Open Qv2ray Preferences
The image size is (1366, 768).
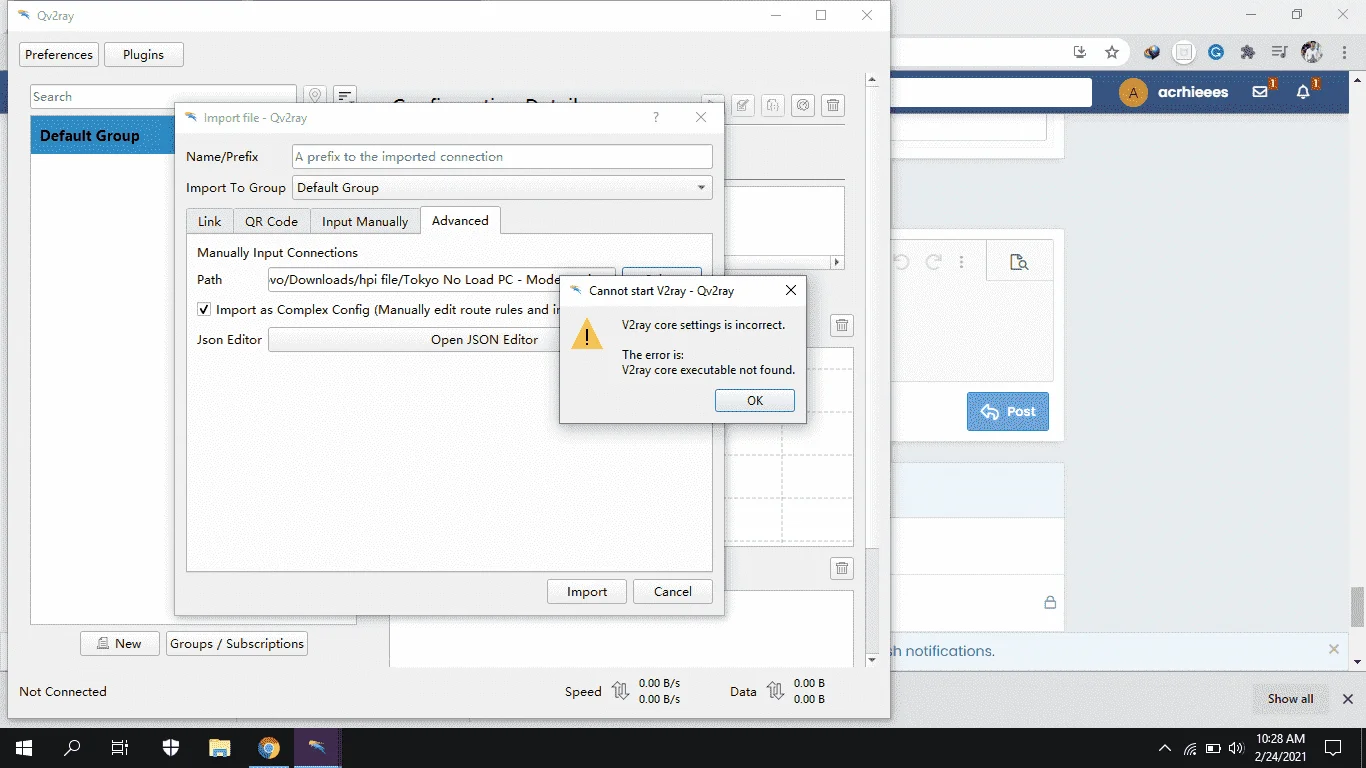pos(59,55)
